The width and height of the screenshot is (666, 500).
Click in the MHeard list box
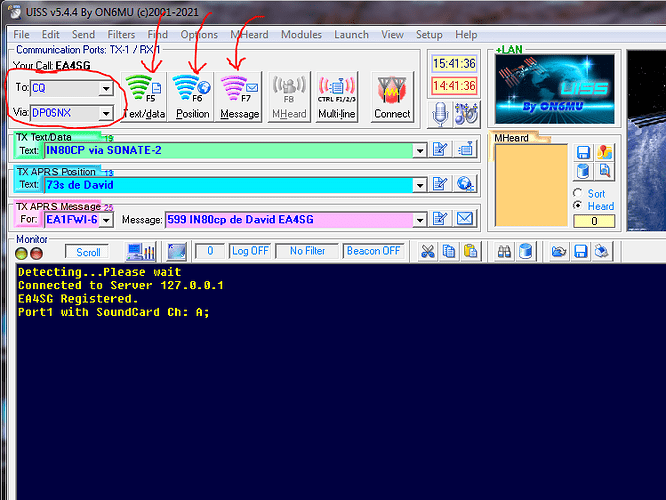point(531,185)
